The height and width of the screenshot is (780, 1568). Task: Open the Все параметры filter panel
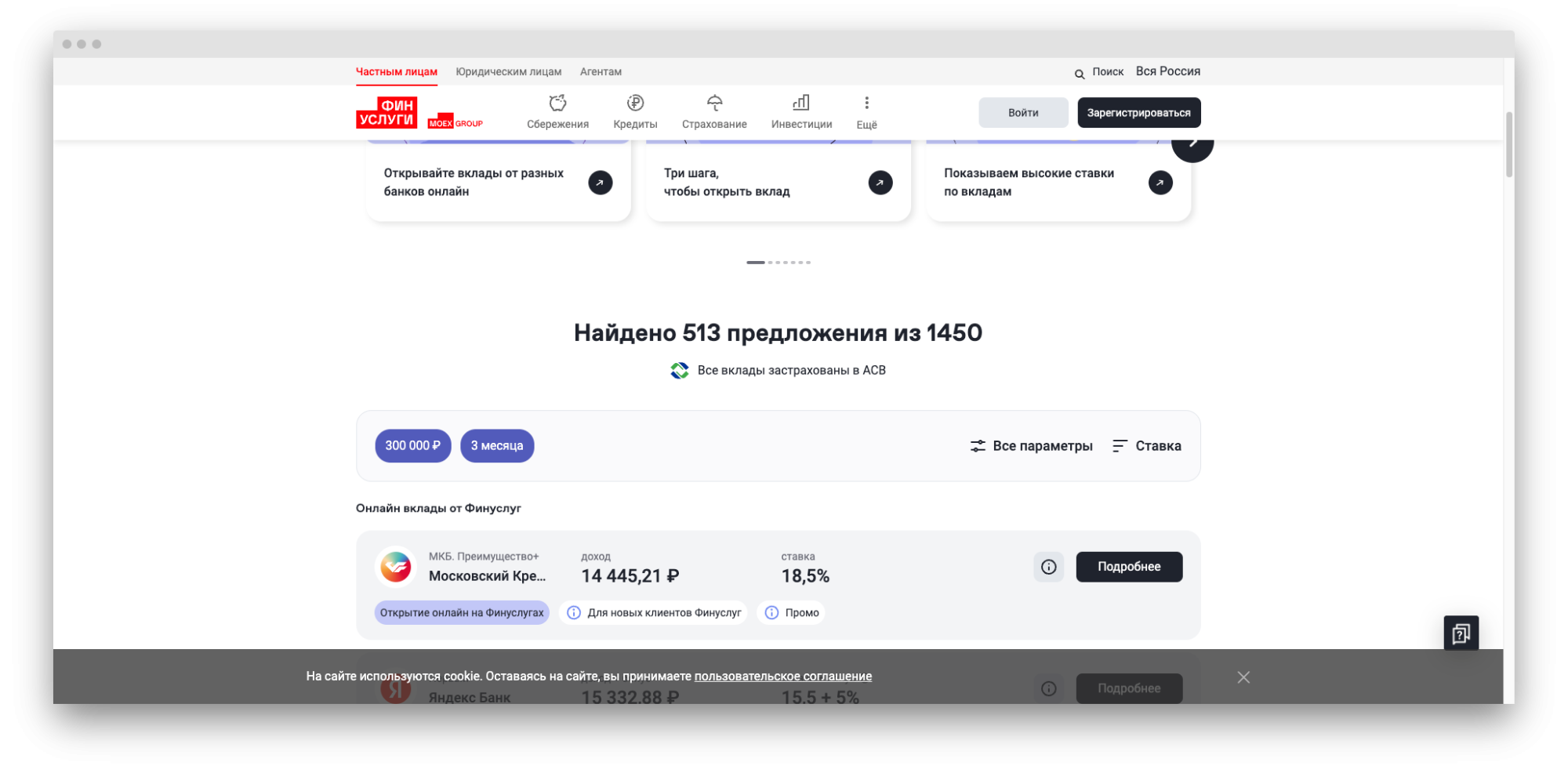pos(1031,445)
